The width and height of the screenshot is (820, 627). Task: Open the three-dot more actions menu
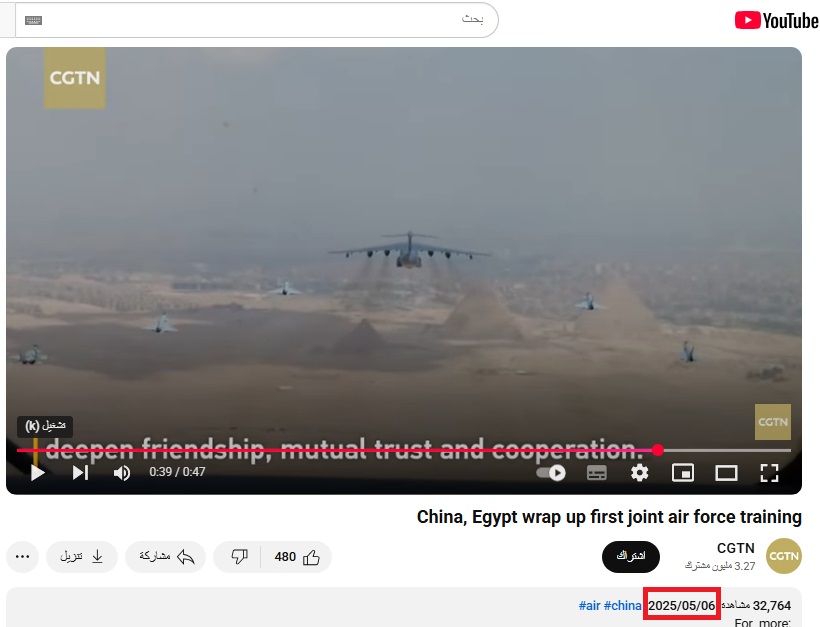[x=22, y=557]
